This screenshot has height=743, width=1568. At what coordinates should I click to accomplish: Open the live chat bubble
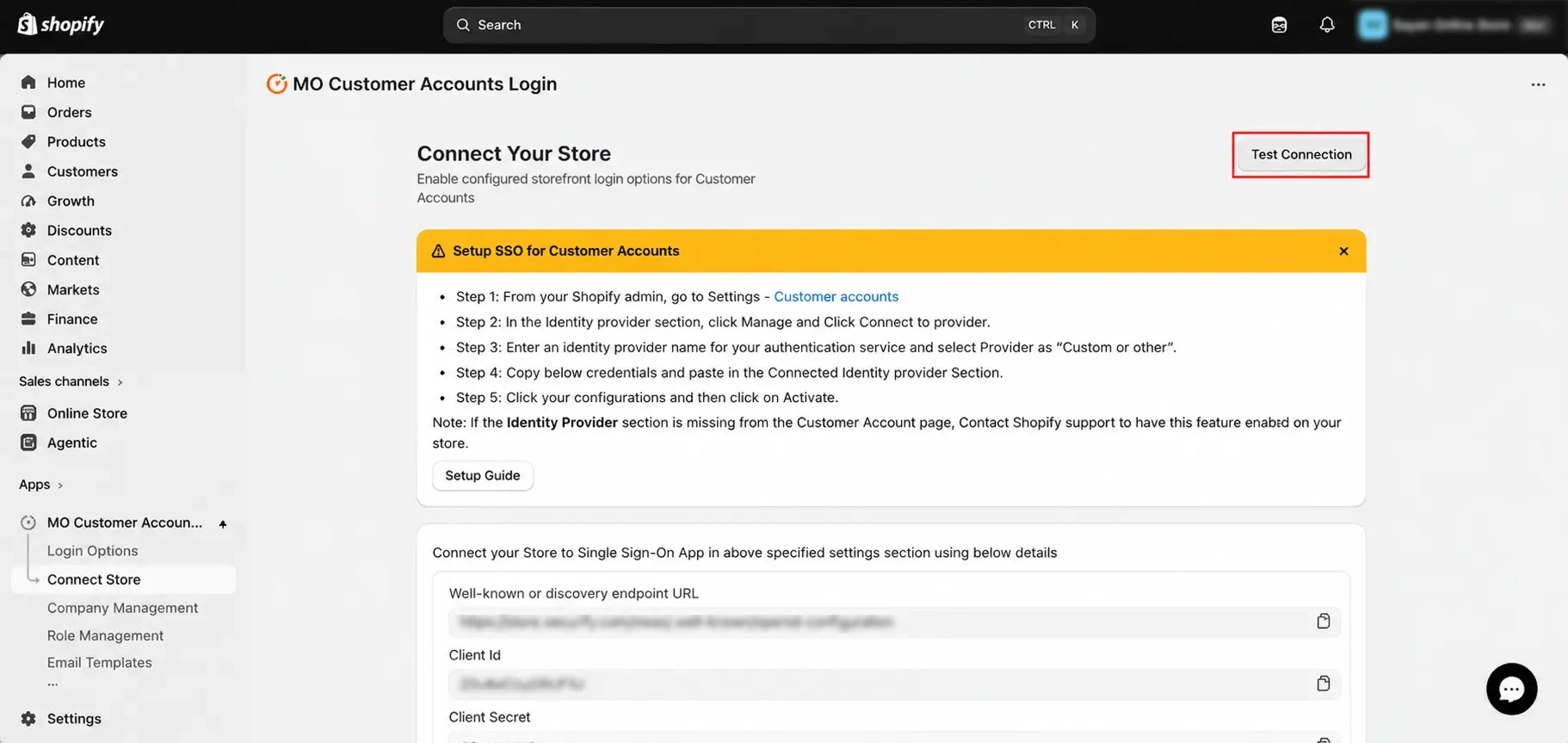pos(1511,689)
